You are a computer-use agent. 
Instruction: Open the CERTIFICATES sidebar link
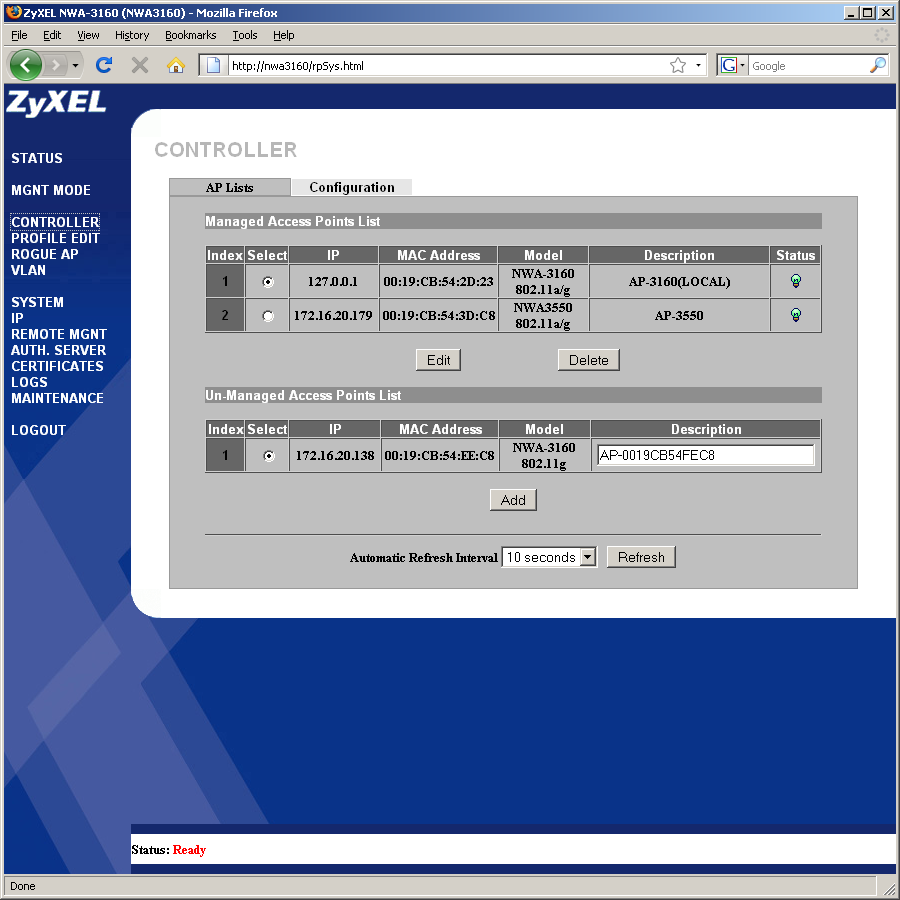coord(57,366)
